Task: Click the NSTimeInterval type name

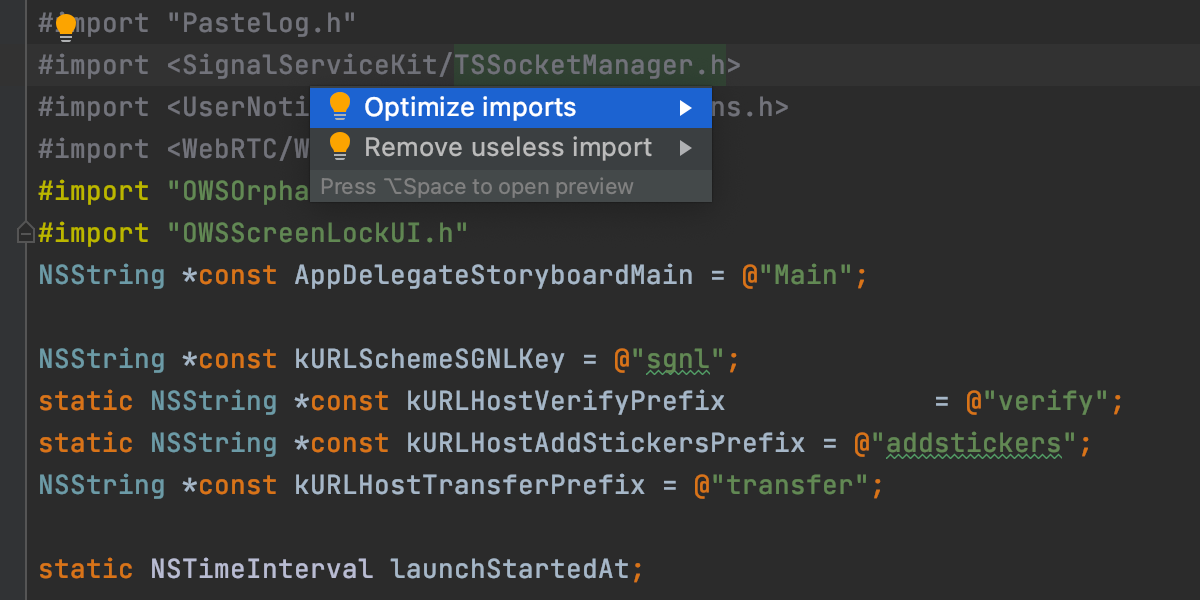Action: pos(261,569)
